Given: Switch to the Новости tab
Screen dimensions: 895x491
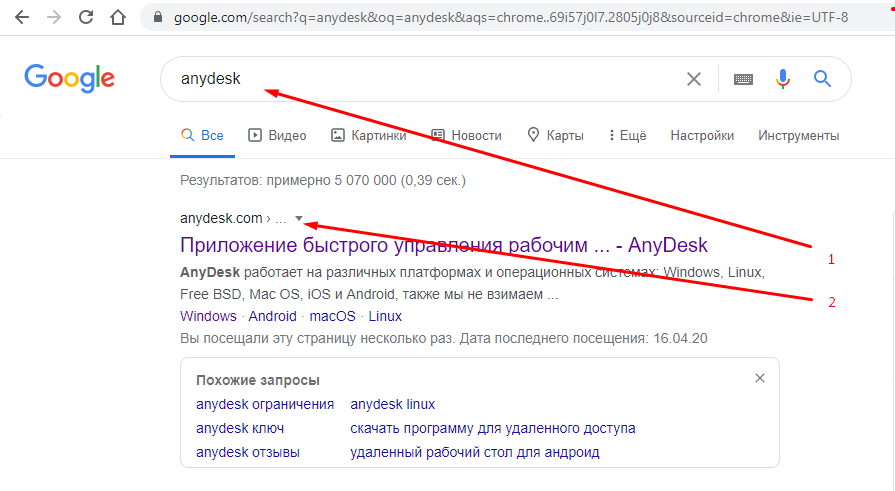Looking at the screenshot, I should 466,135.
